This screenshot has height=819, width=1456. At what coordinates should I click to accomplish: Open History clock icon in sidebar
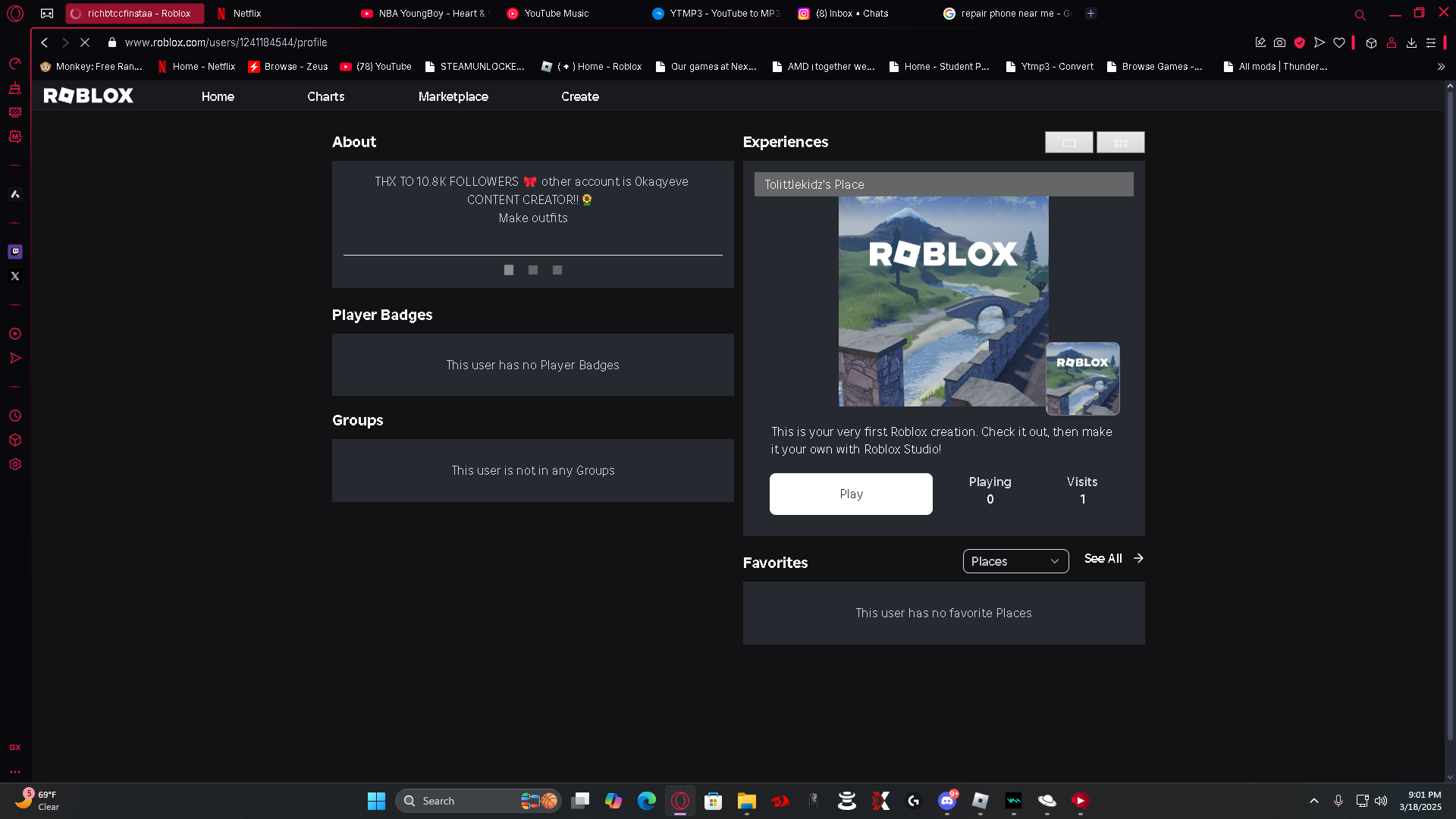pos(15,416)
